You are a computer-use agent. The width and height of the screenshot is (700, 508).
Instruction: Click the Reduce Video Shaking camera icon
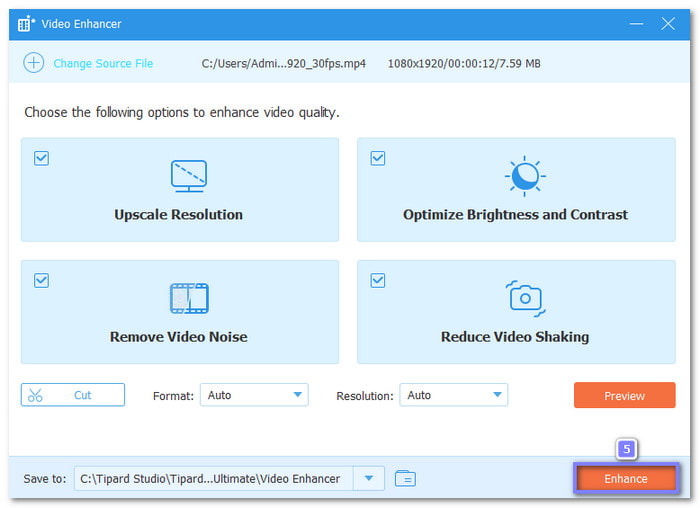(523, 297)
